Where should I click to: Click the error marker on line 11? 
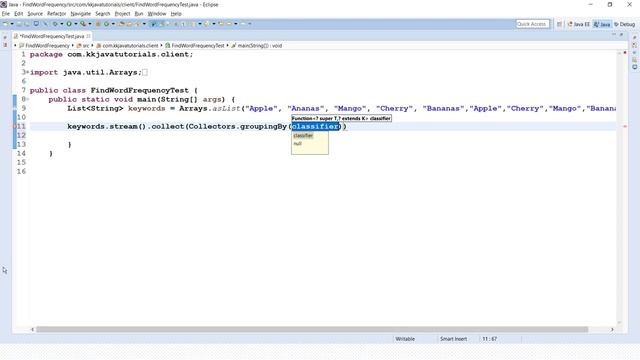point(15,127)
